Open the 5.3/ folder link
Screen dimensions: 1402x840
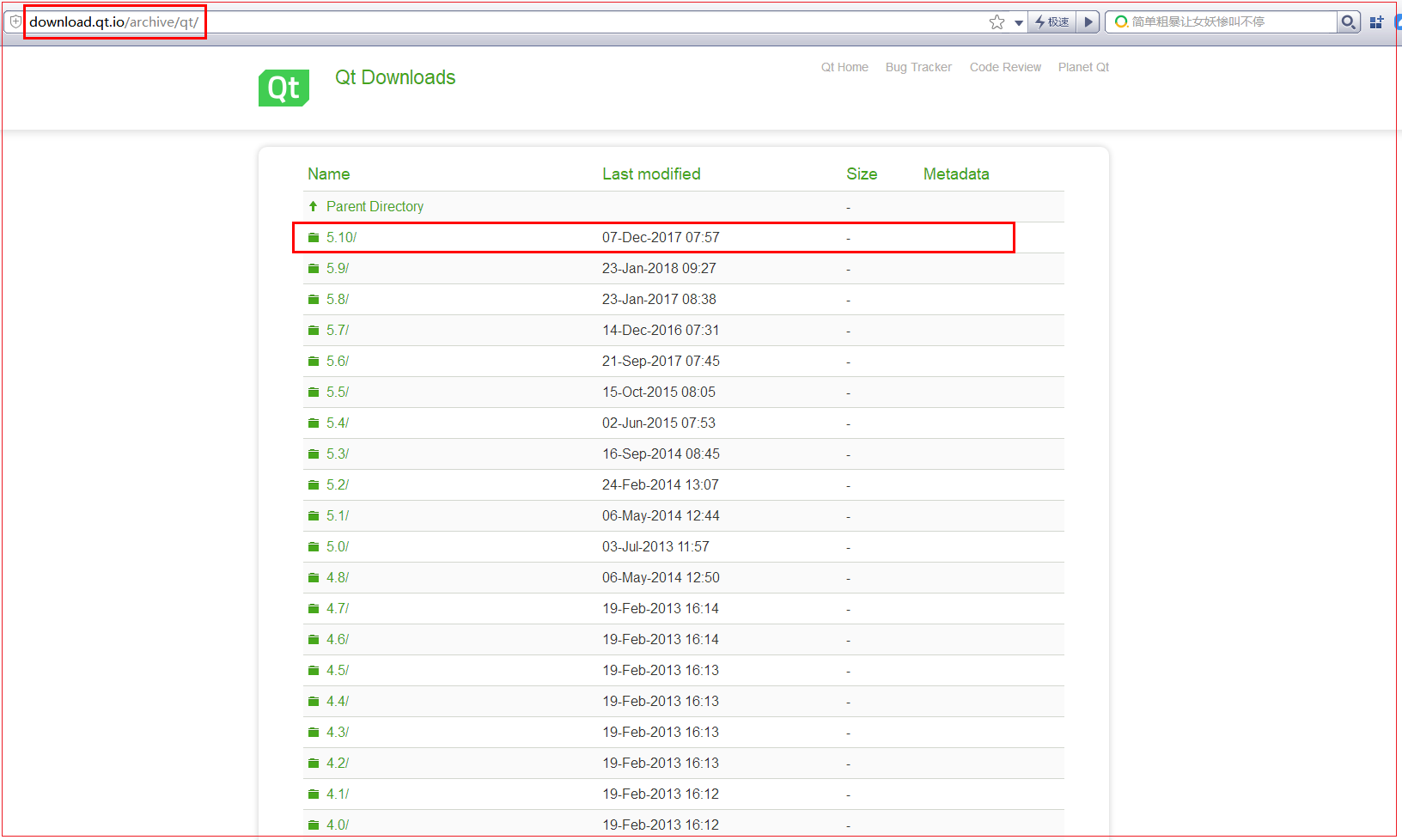pyautogui.click(x=338, y=454)
